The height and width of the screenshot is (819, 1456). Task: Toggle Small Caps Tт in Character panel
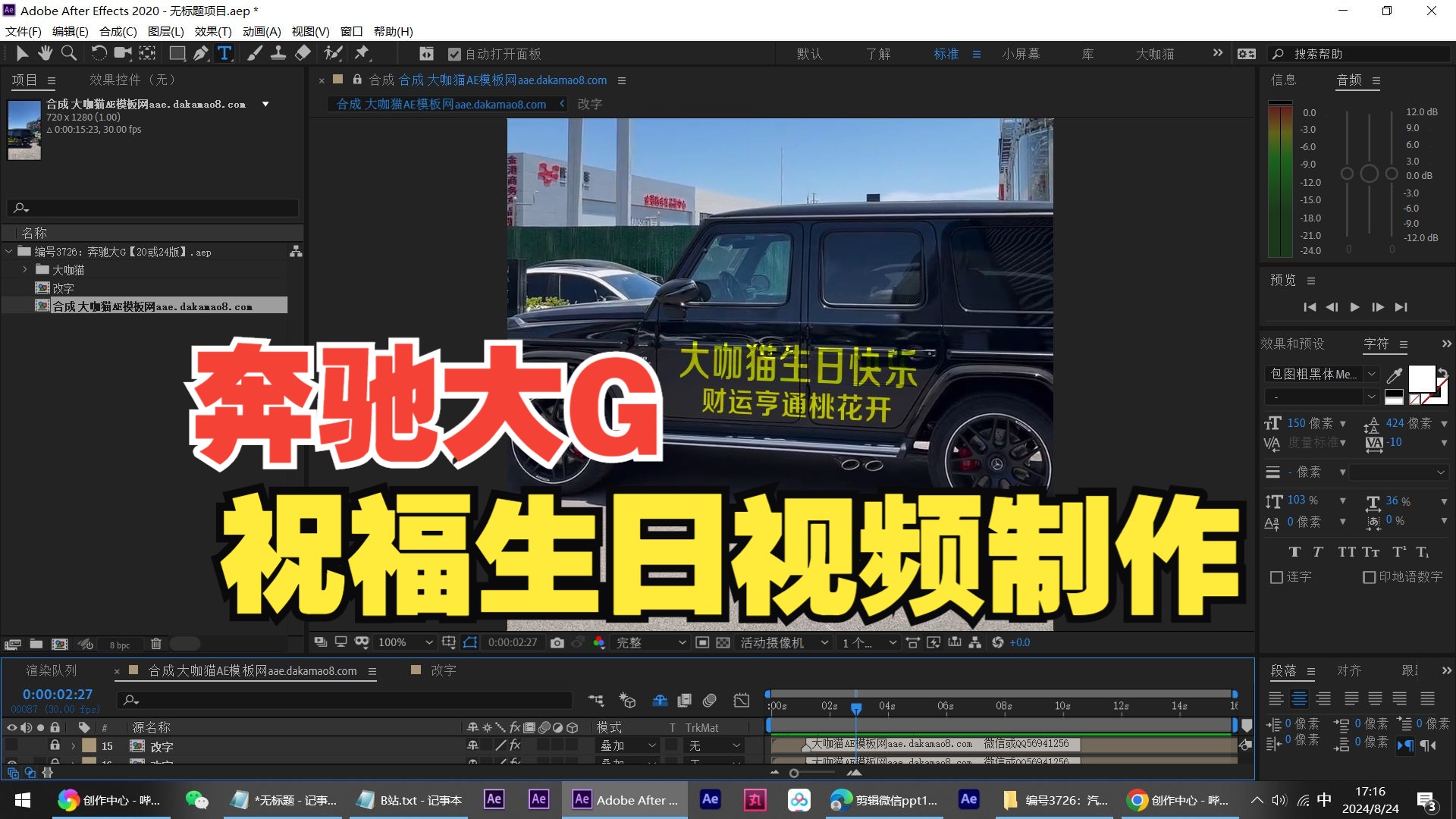1371,552
